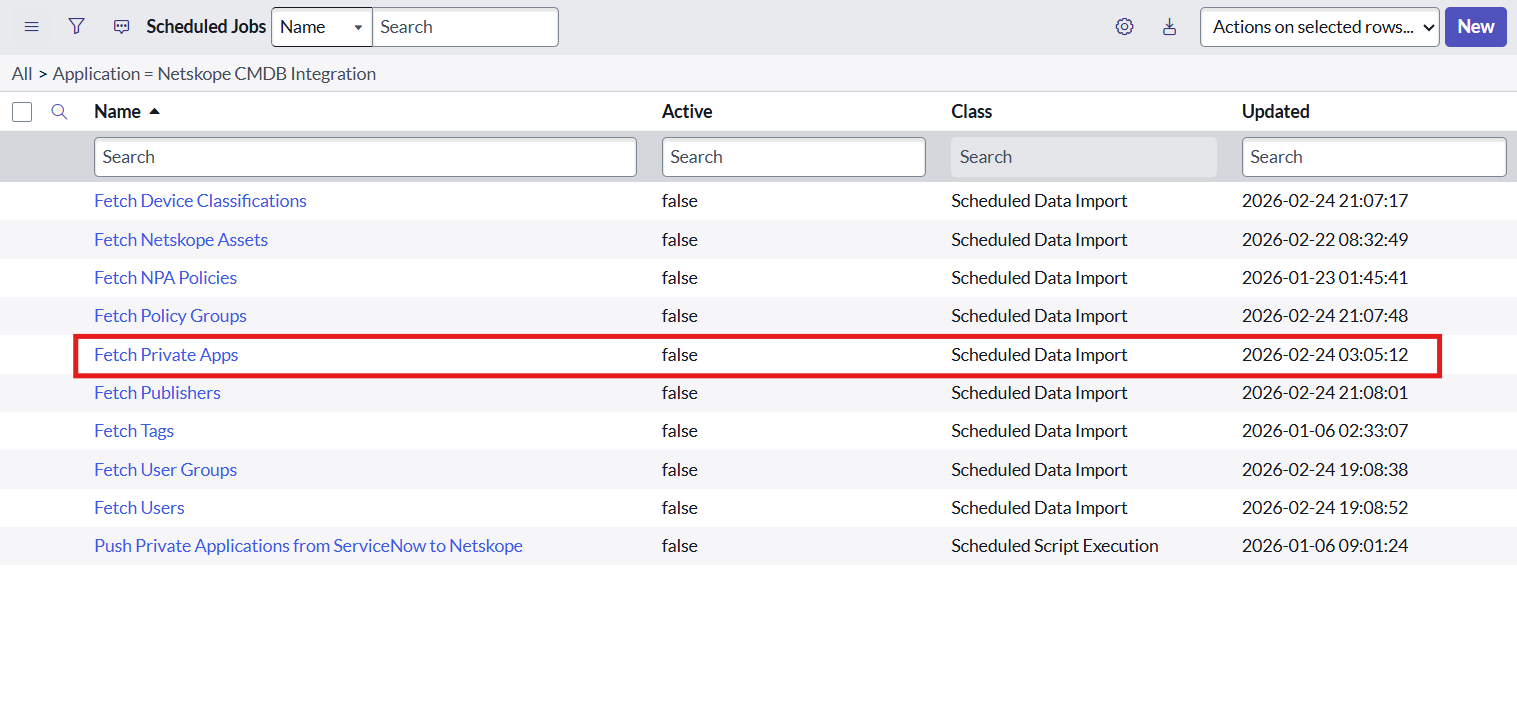Viewport: 1517px width, 707px height.
Task: Click updated date 2026-01-06 09:01:24
Action: (x=1325, y=546)
